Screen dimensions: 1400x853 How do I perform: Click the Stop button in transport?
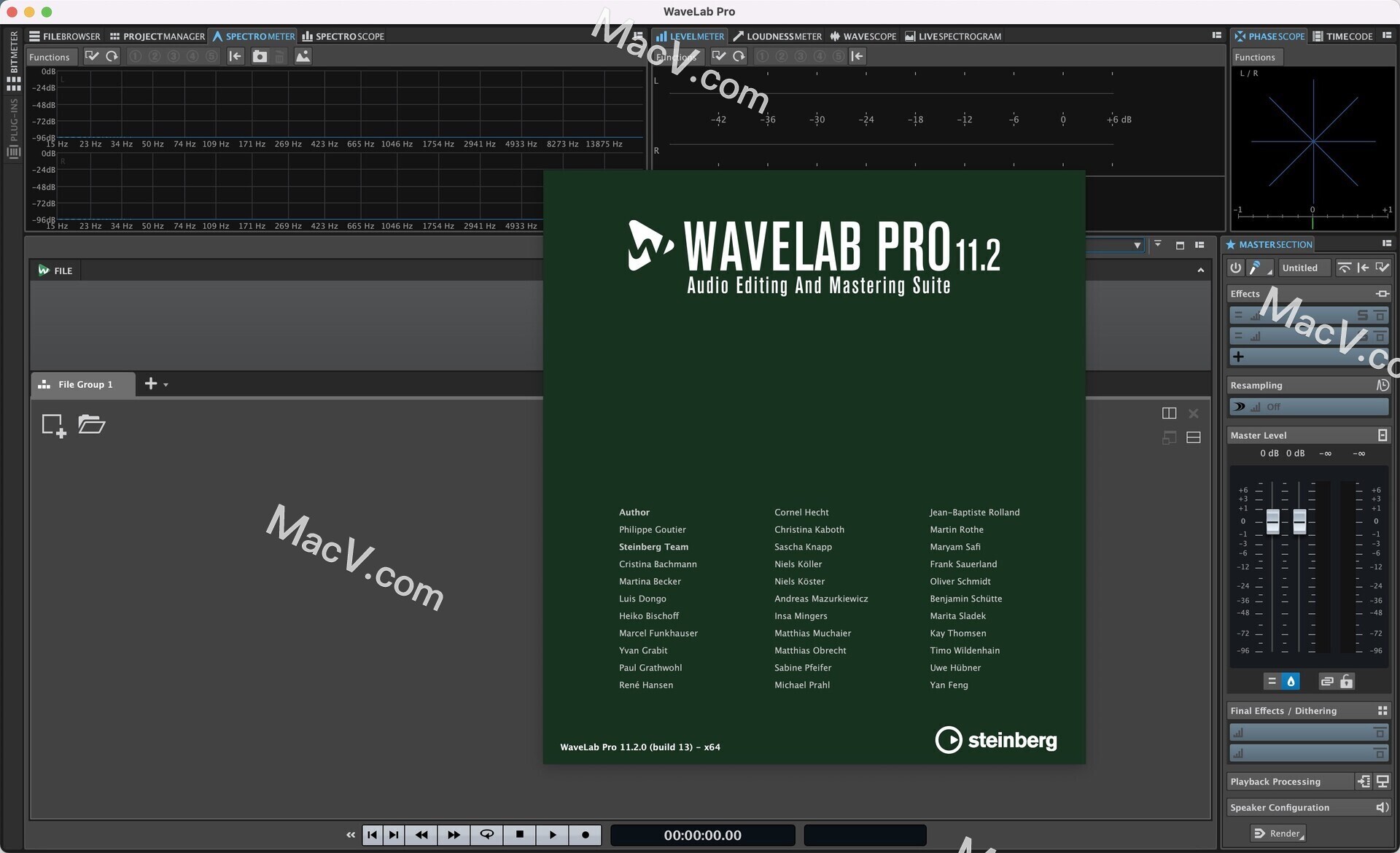pos(519,835)
